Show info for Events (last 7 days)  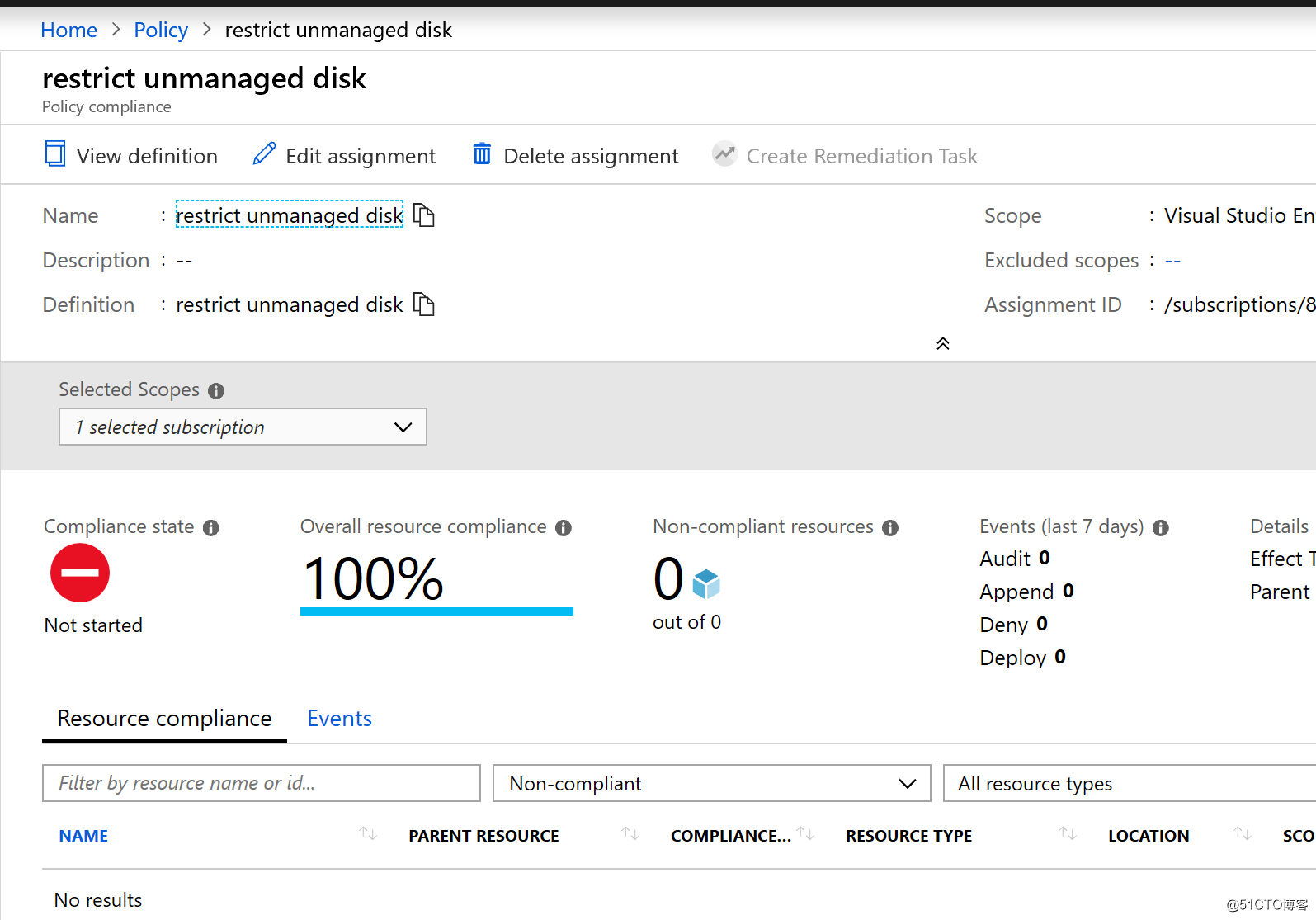click(1161, 527)
